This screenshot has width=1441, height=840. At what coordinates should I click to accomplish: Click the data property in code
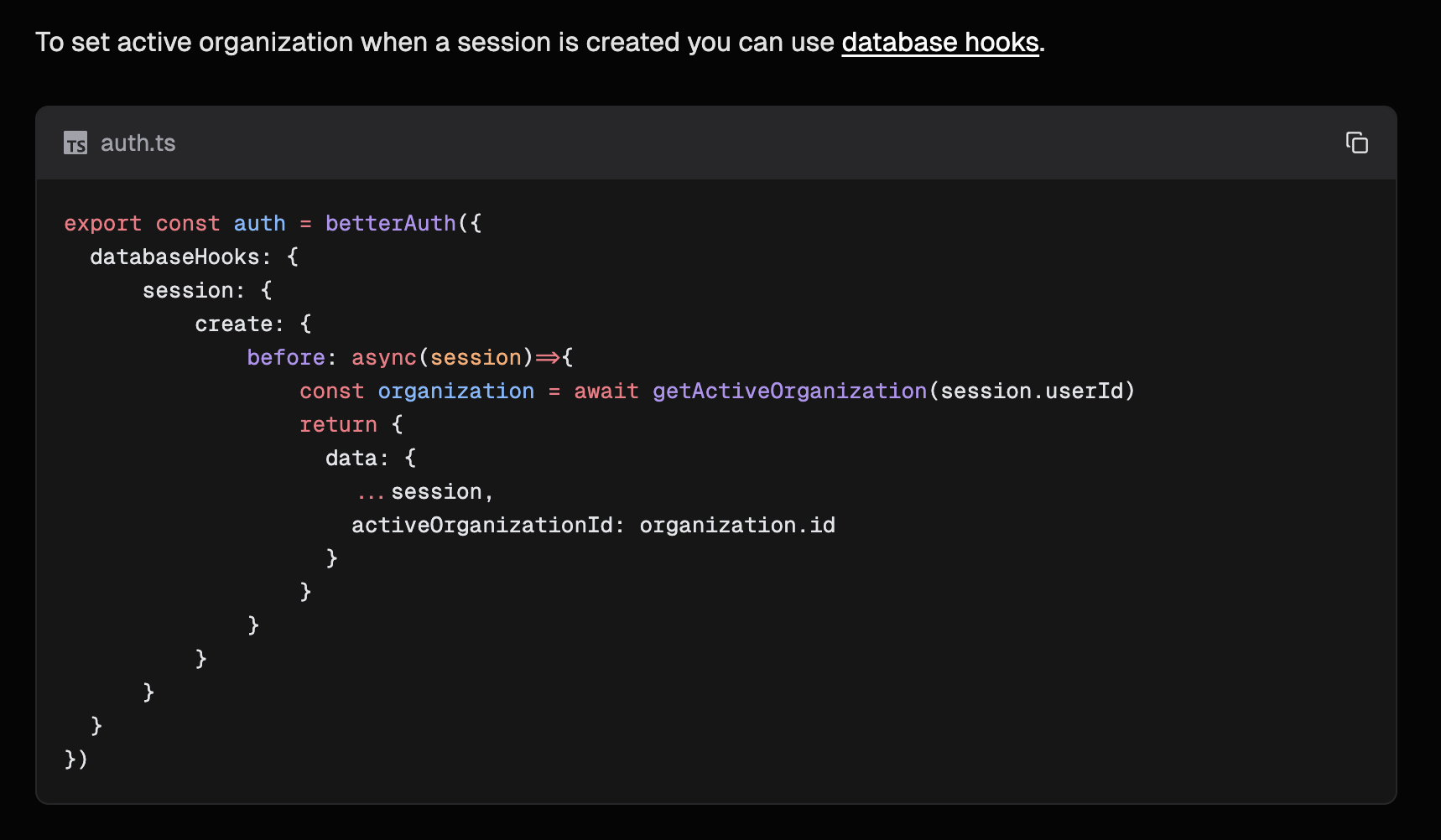click(351, 459)
